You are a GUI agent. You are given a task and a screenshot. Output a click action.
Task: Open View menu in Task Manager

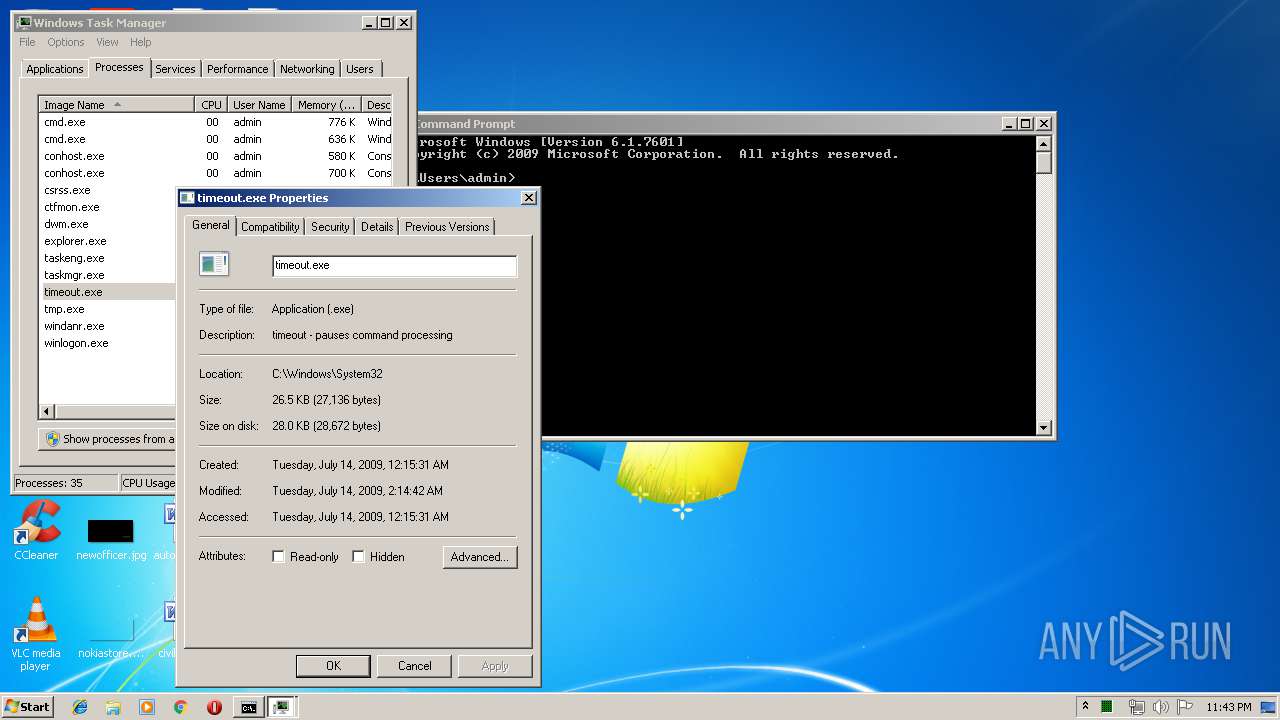pyautogui.click(x=107, y=42)
